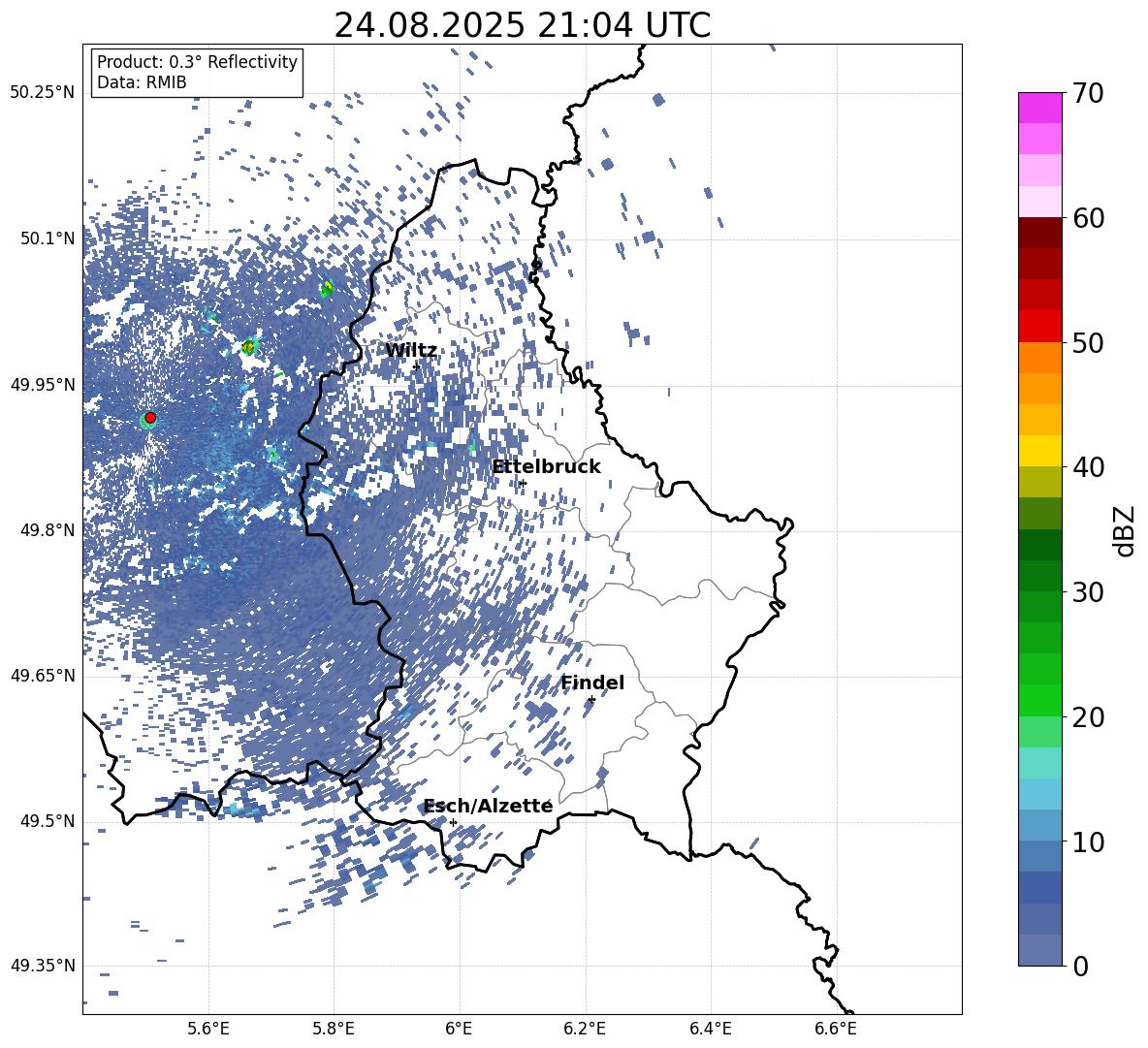Click the colorbar value label 20
Viewport: 1148px width, 1048px height.
pos(1089,717)
